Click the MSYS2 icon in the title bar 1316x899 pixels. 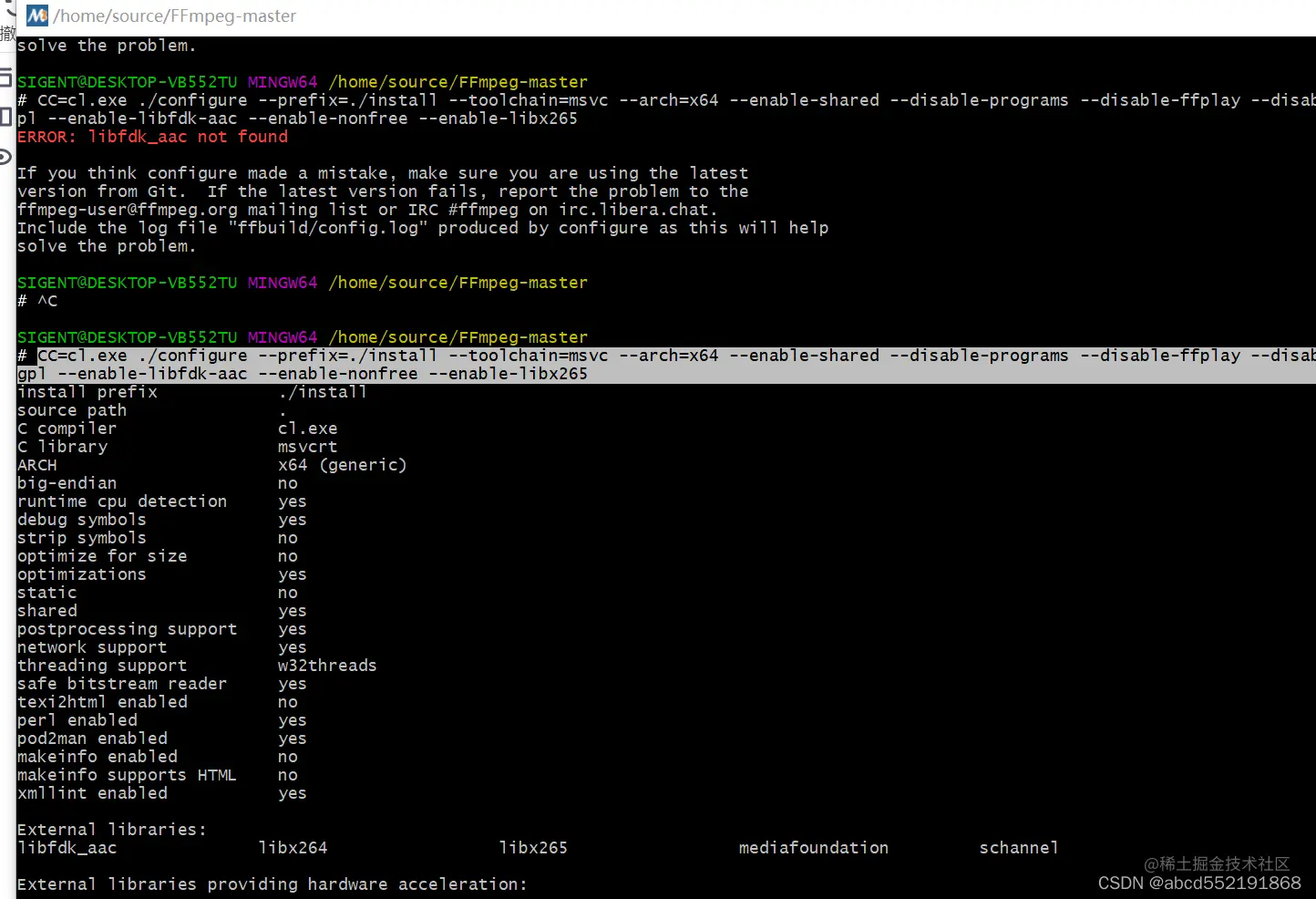point(37,15)
